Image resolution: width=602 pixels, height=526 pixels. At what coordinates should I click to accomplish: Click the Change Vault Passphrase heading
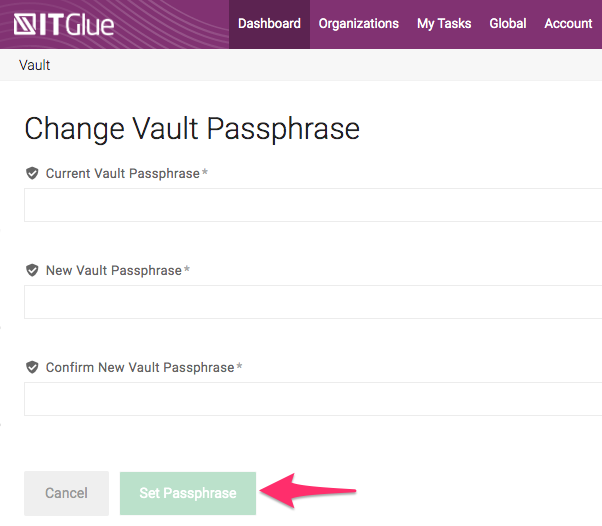click(192, 129)
